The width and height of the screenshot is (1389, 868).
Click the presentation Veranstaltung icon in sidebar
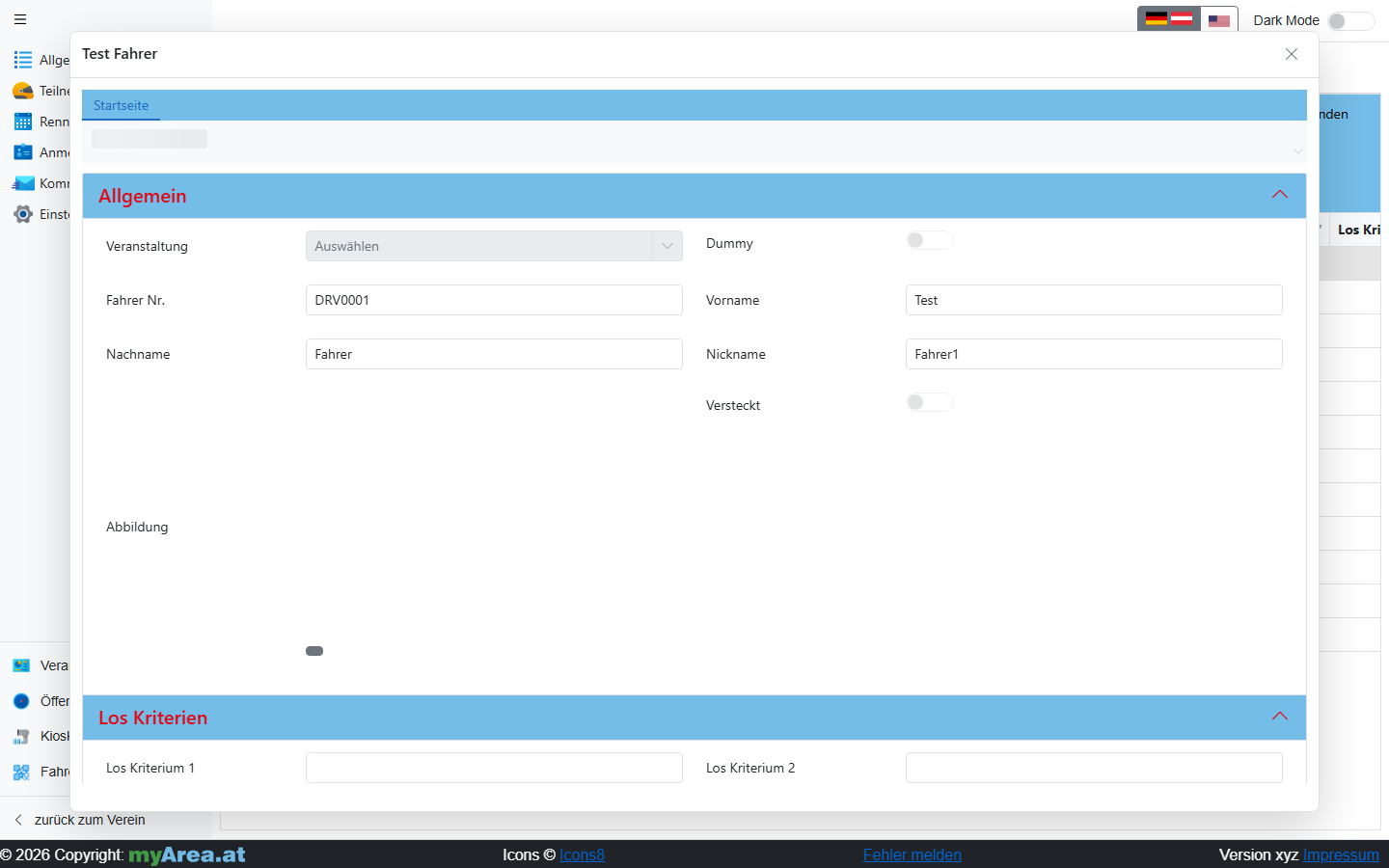pos(21,665)
